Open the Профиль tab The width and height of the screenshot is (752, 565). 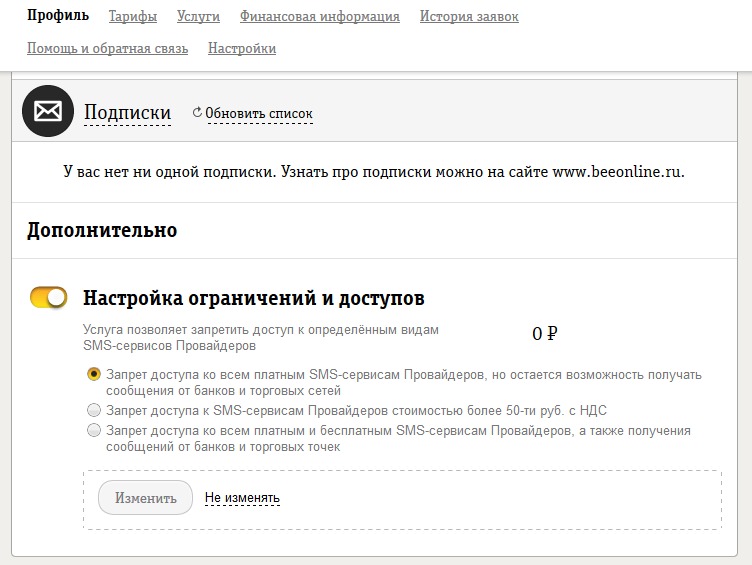(58, 15)
